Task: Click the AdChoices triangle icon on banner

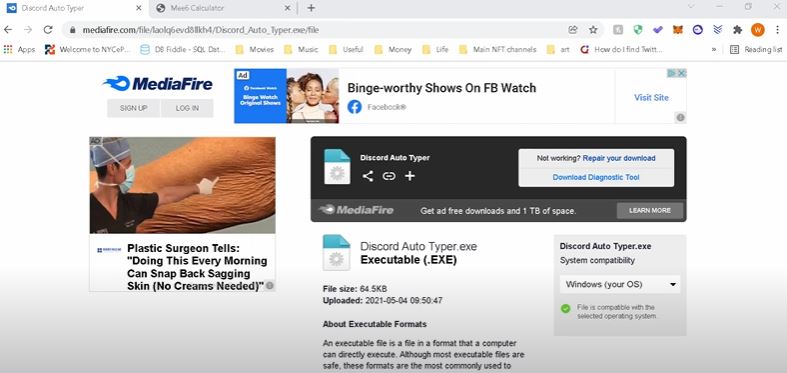Action: (x=672, y=73)
